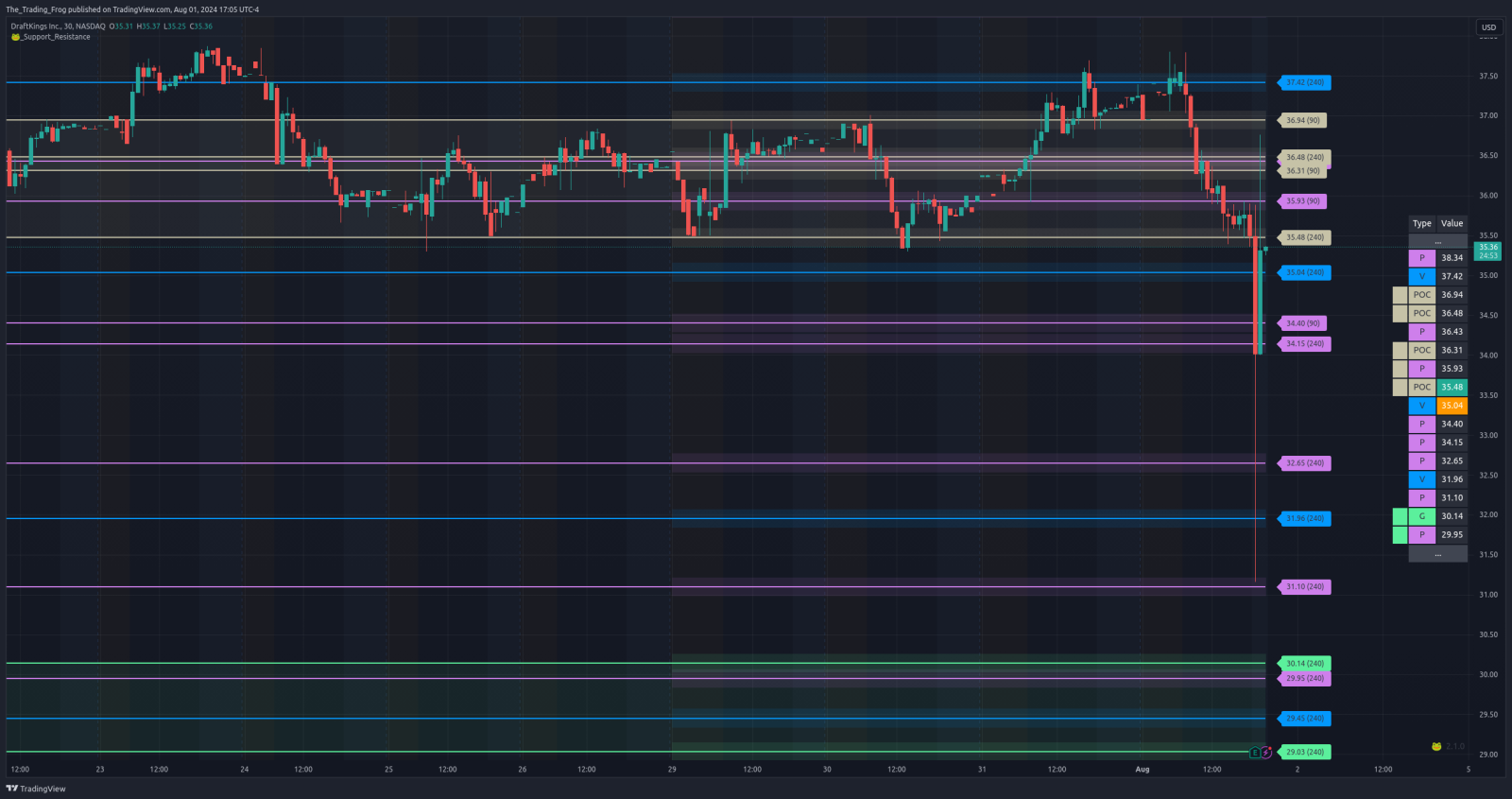1512x799 pixels.
Task: Select the 37.42 (240) blue level label
Action: pos(1304,82)
